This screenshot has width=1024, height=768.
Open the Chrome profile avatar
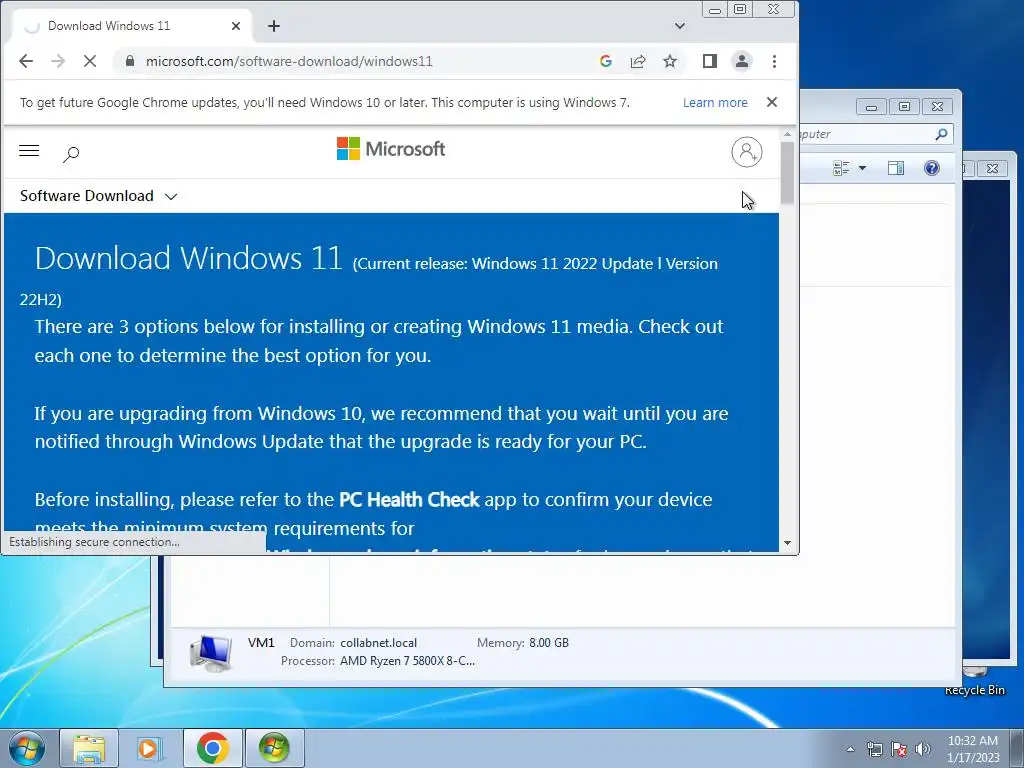[742, 61]
